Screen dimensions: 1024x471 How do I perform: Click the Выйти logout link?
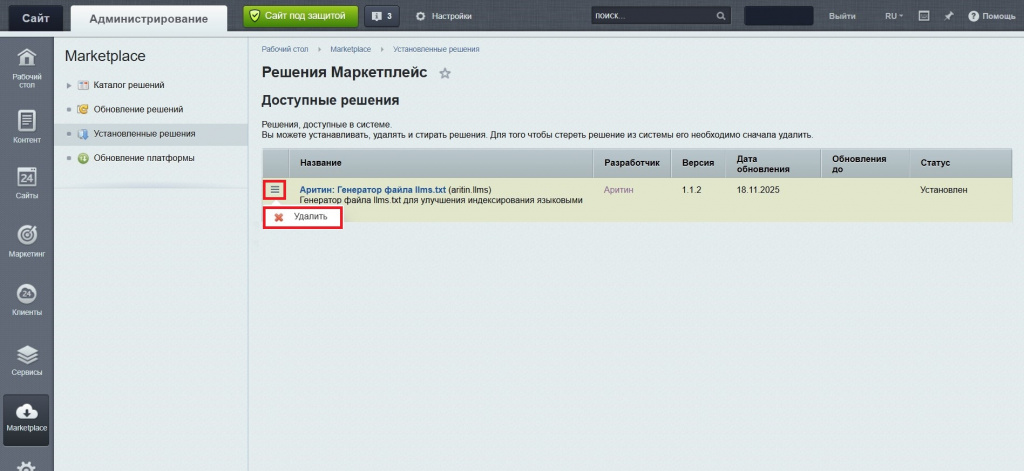pyautogui.click(x=842, y=16)
